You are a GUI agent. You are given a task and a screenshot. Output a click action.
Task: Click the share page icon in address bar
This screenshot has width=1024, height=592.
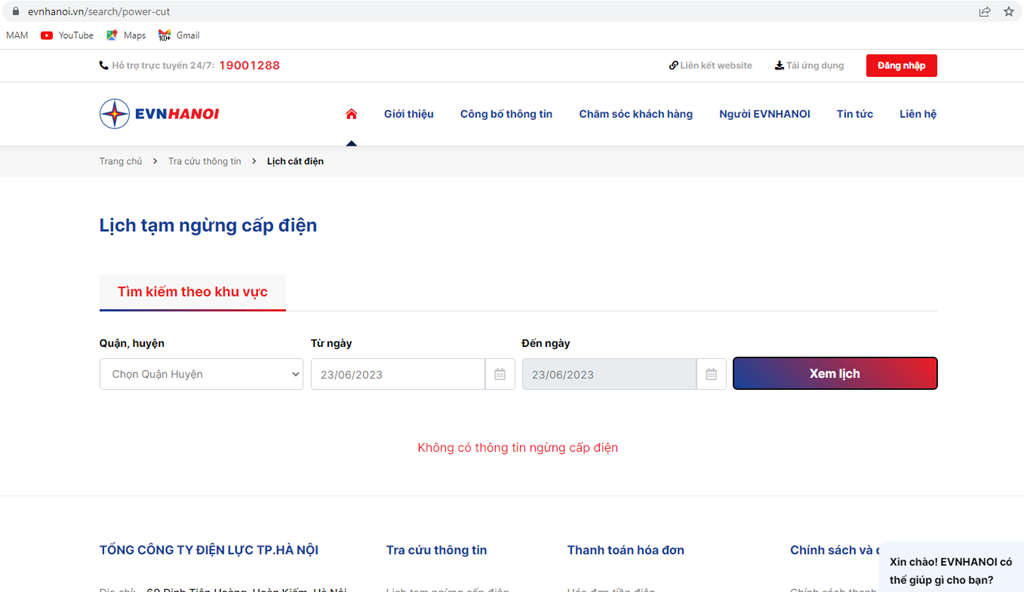pyautogui.click(x=984, y=12)
